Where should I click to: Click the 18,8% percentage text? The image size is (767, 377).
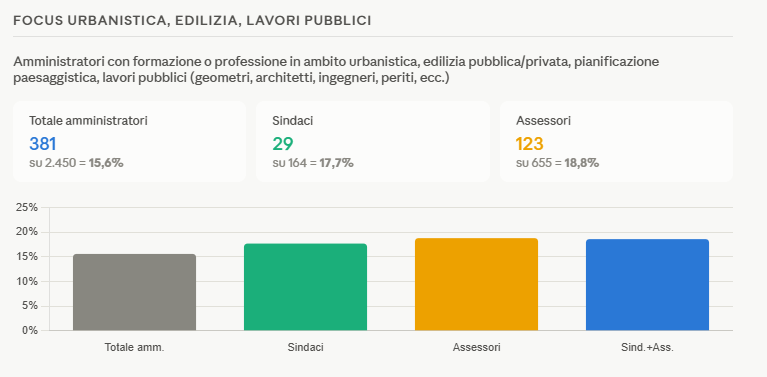click(x=582, y=163)
